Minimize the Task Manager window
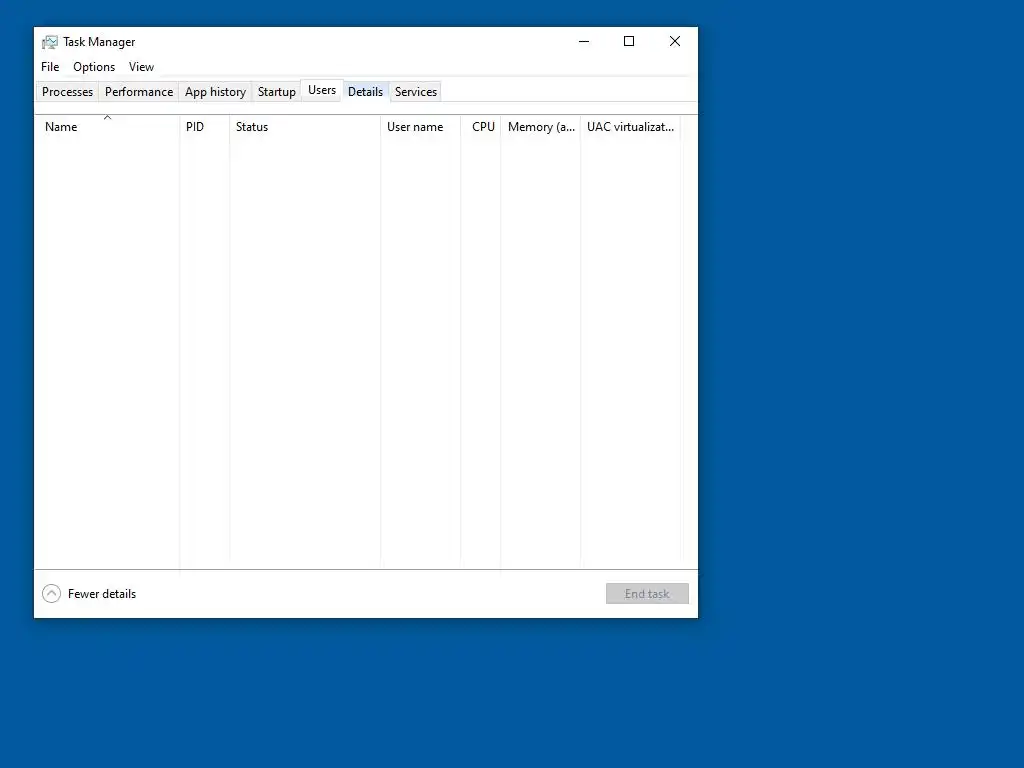1024x768 pixels. [584, 41]
